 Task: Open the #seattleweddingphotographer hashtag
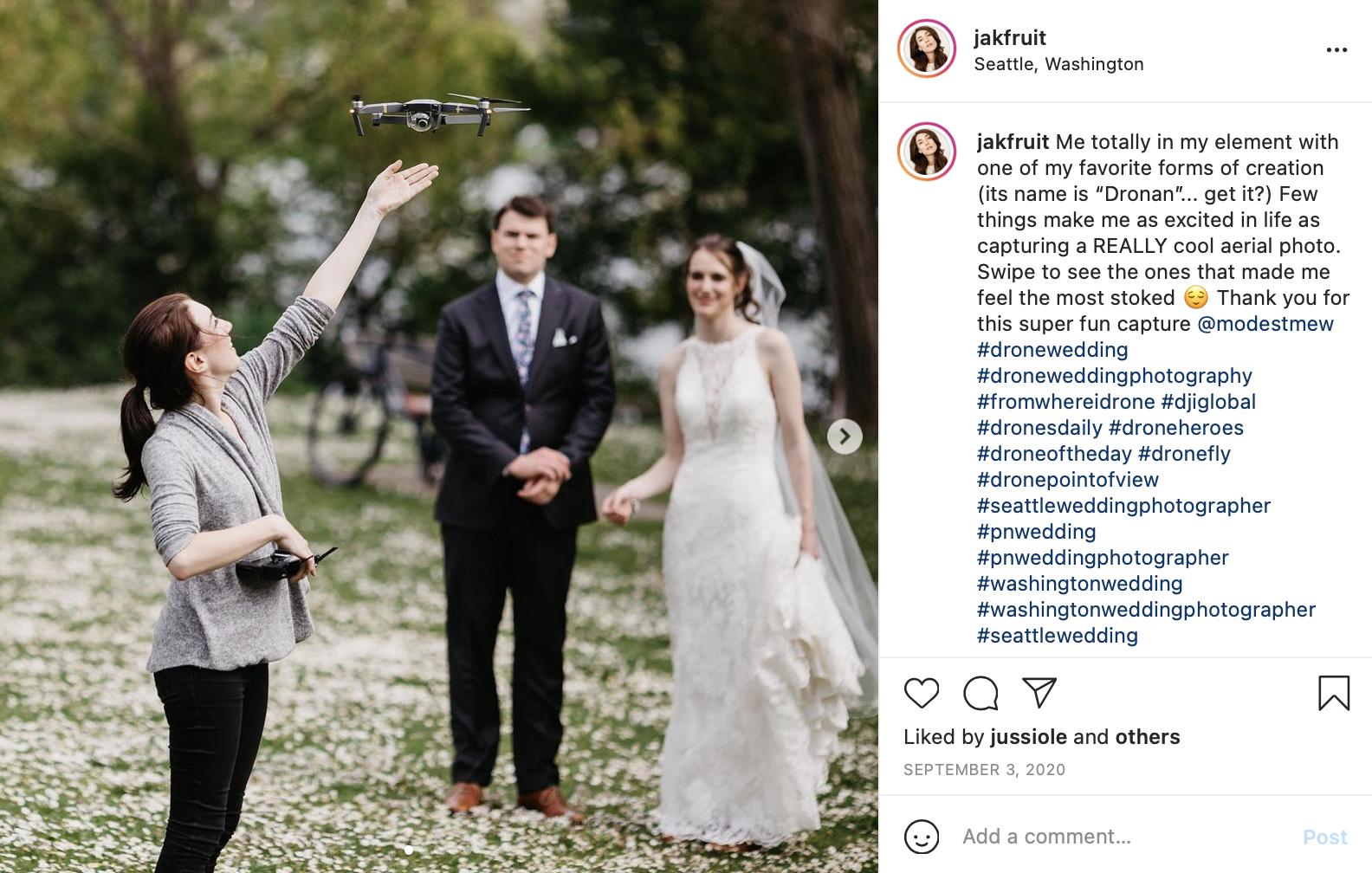(x=1123, y=505)
